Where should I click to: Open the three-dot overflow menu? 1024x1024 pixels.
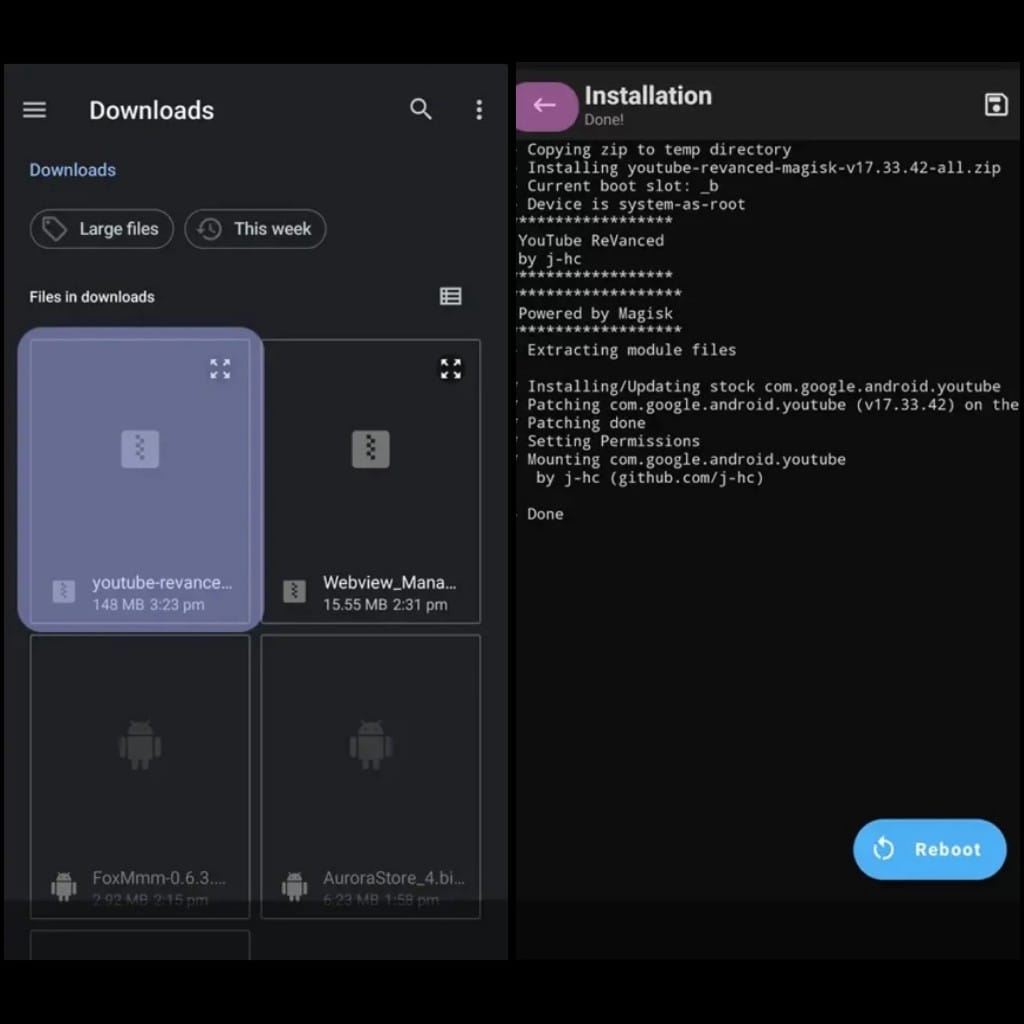pos(479,110)
